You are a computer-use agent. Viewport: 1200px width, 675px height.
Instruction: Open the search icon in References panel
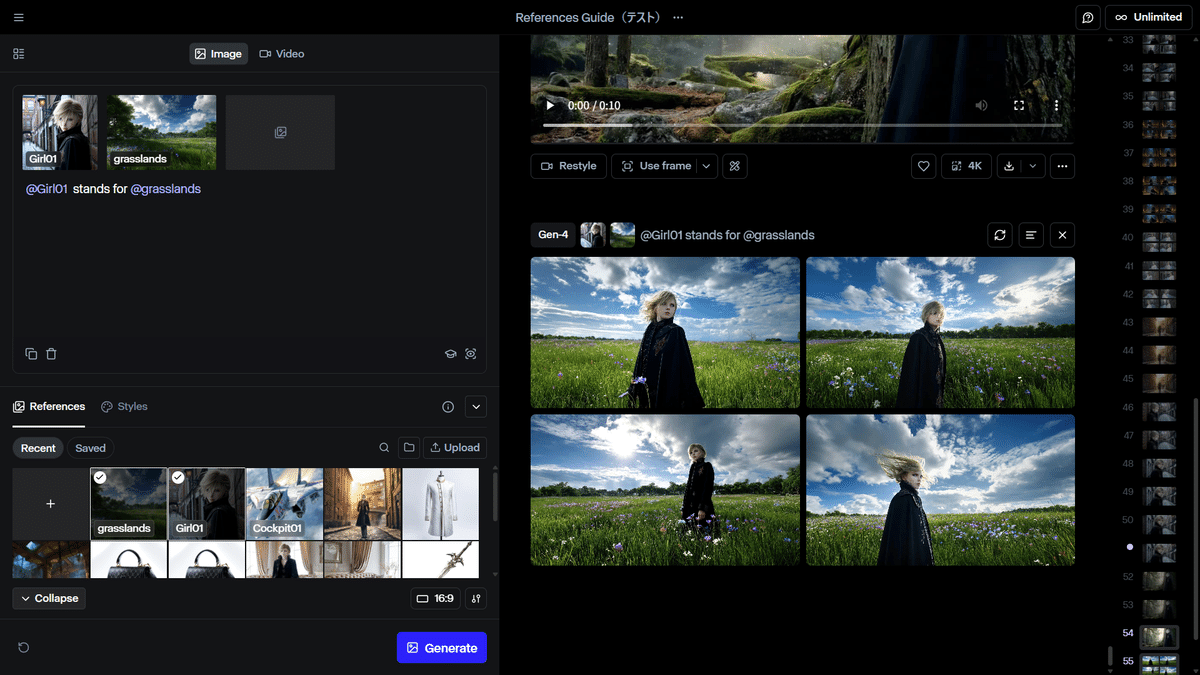coord(384,448)
